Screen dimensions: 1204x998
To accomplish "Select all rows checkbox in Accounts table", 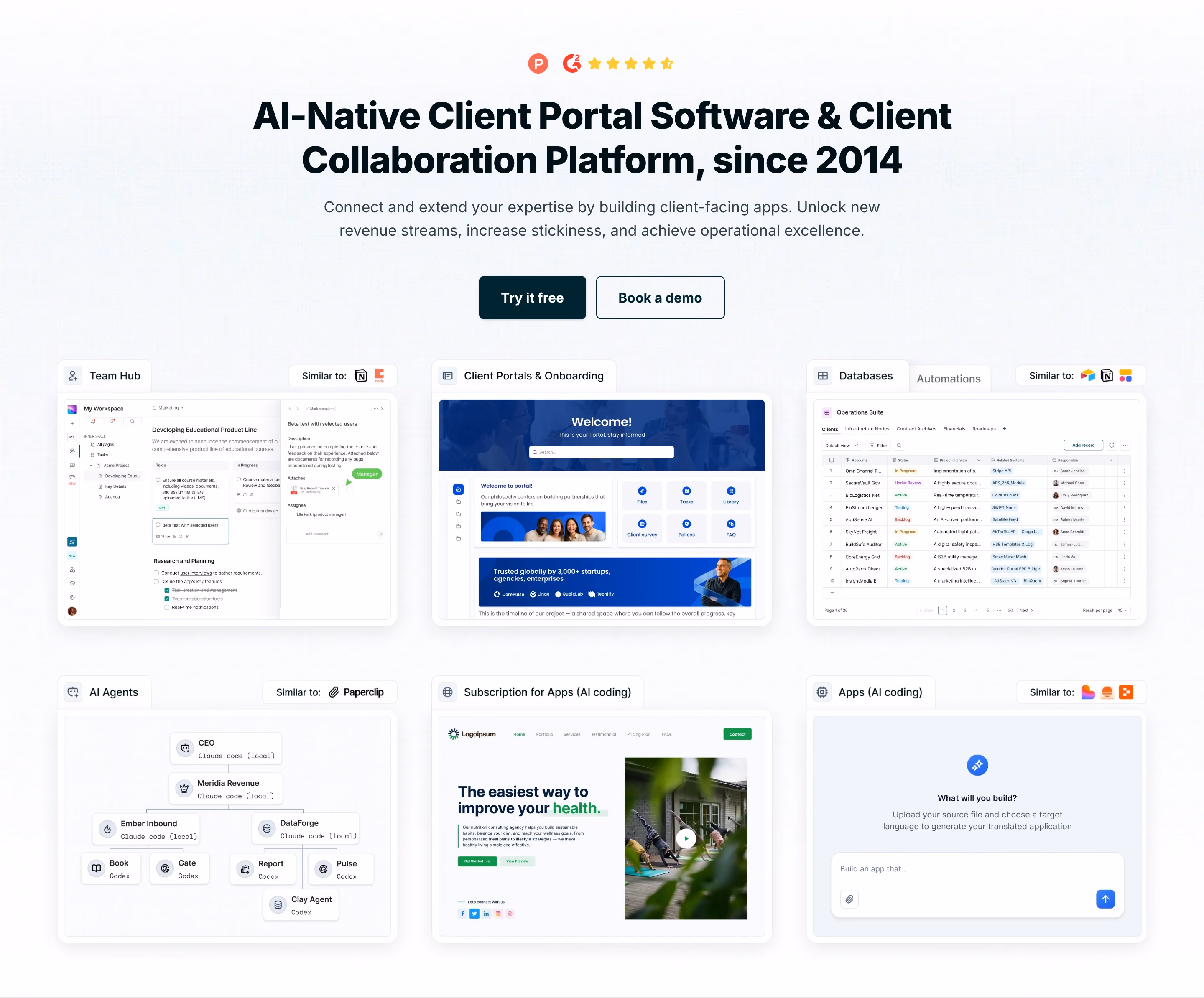I will [832, 460].
